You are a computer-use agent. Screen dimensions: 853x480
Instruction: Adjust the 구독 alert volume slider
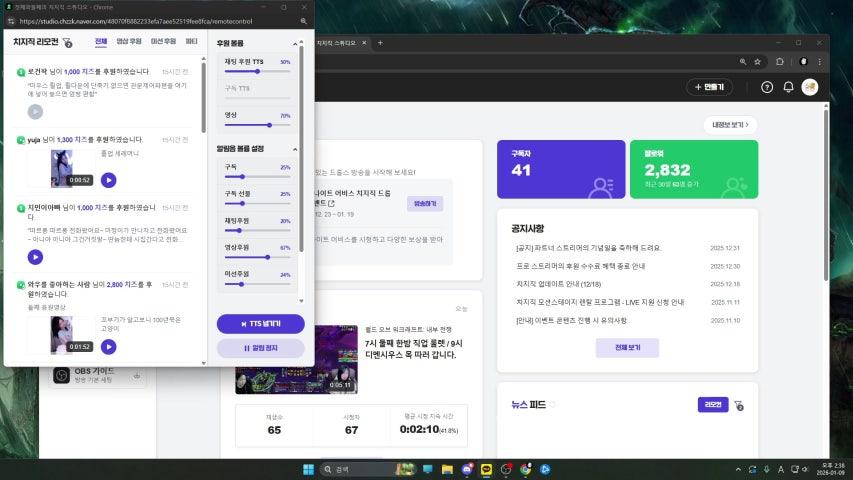point(257,176)
